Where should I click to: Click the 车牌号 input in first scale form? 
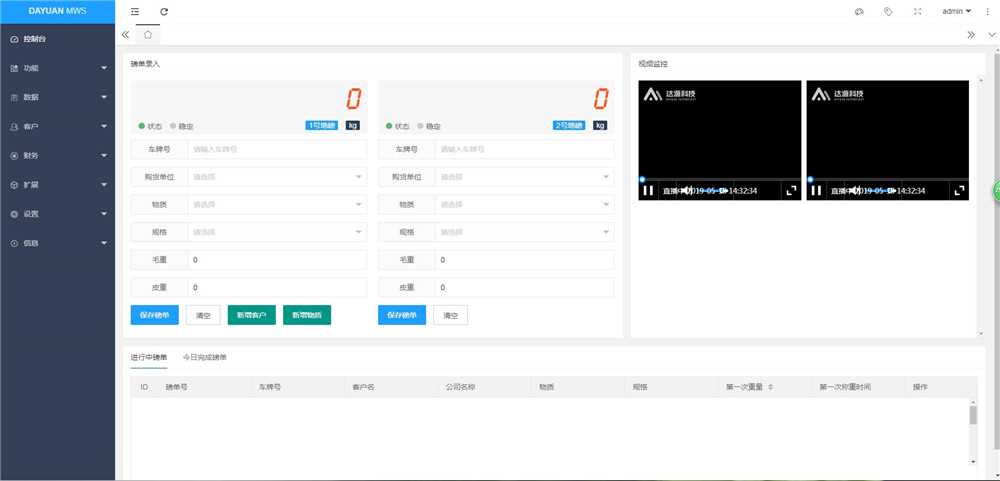276,149
